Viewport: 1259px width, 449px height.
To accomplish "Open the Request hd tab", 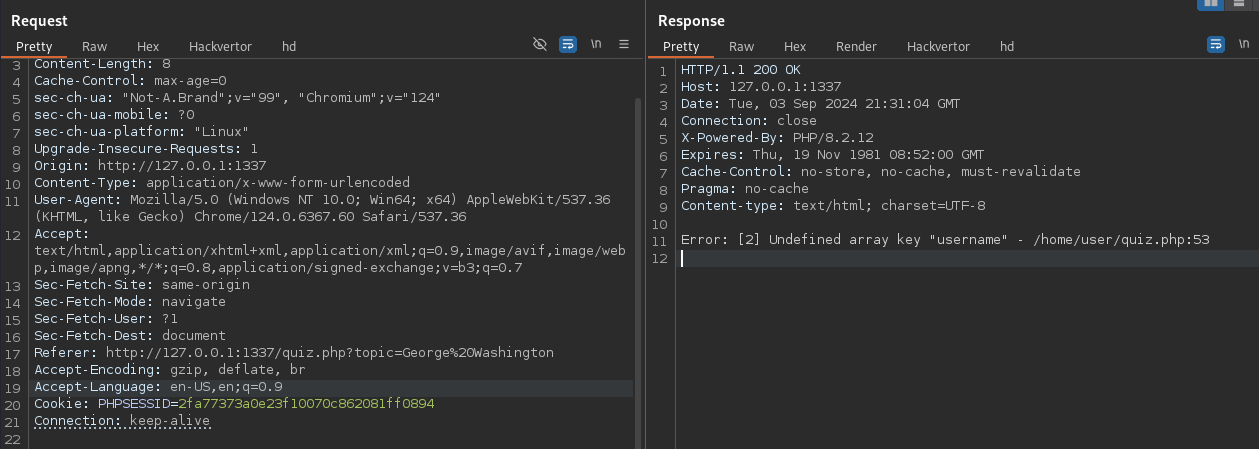I will point(289,46).
